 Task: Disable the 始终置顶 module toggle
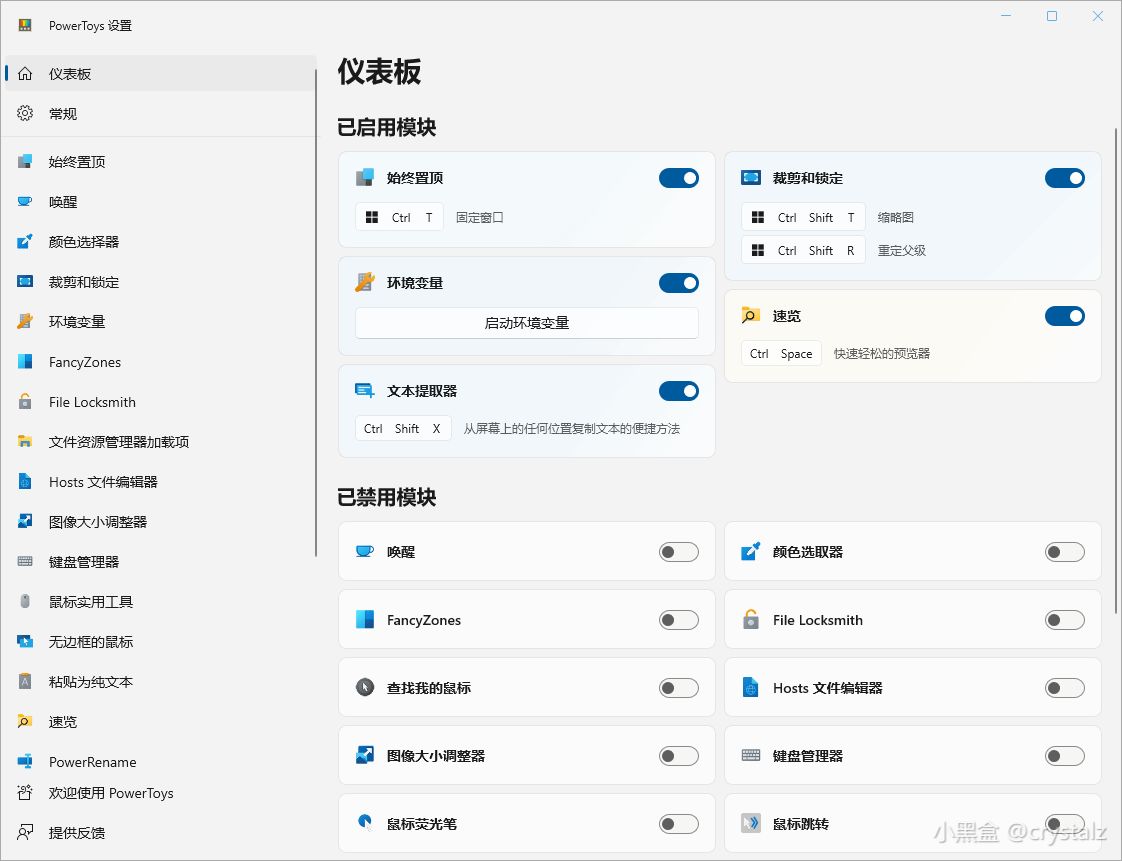(679, 177)
